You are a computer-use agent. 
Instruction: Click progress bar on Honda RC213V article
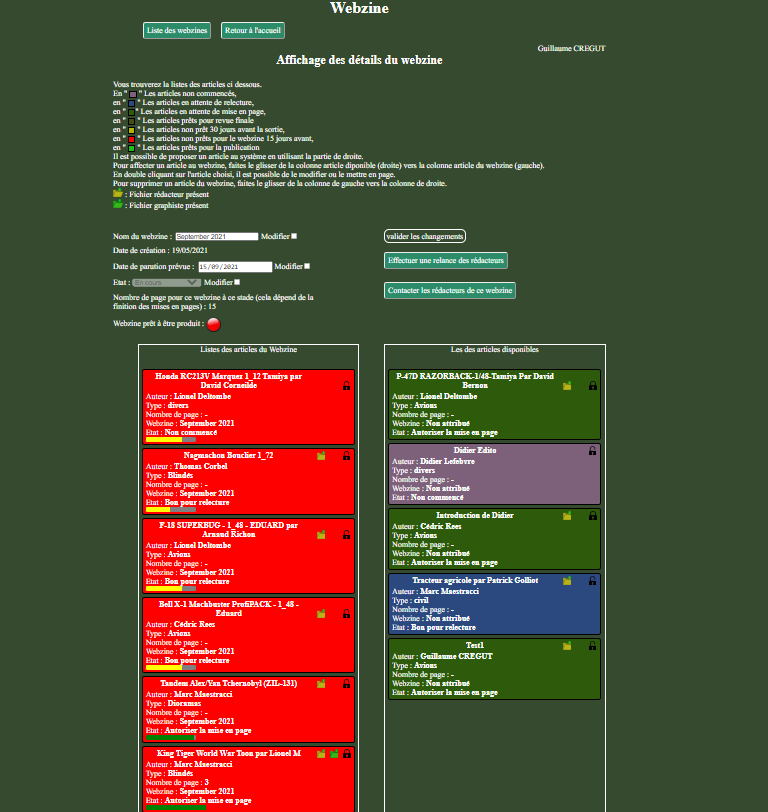point(171,440)
